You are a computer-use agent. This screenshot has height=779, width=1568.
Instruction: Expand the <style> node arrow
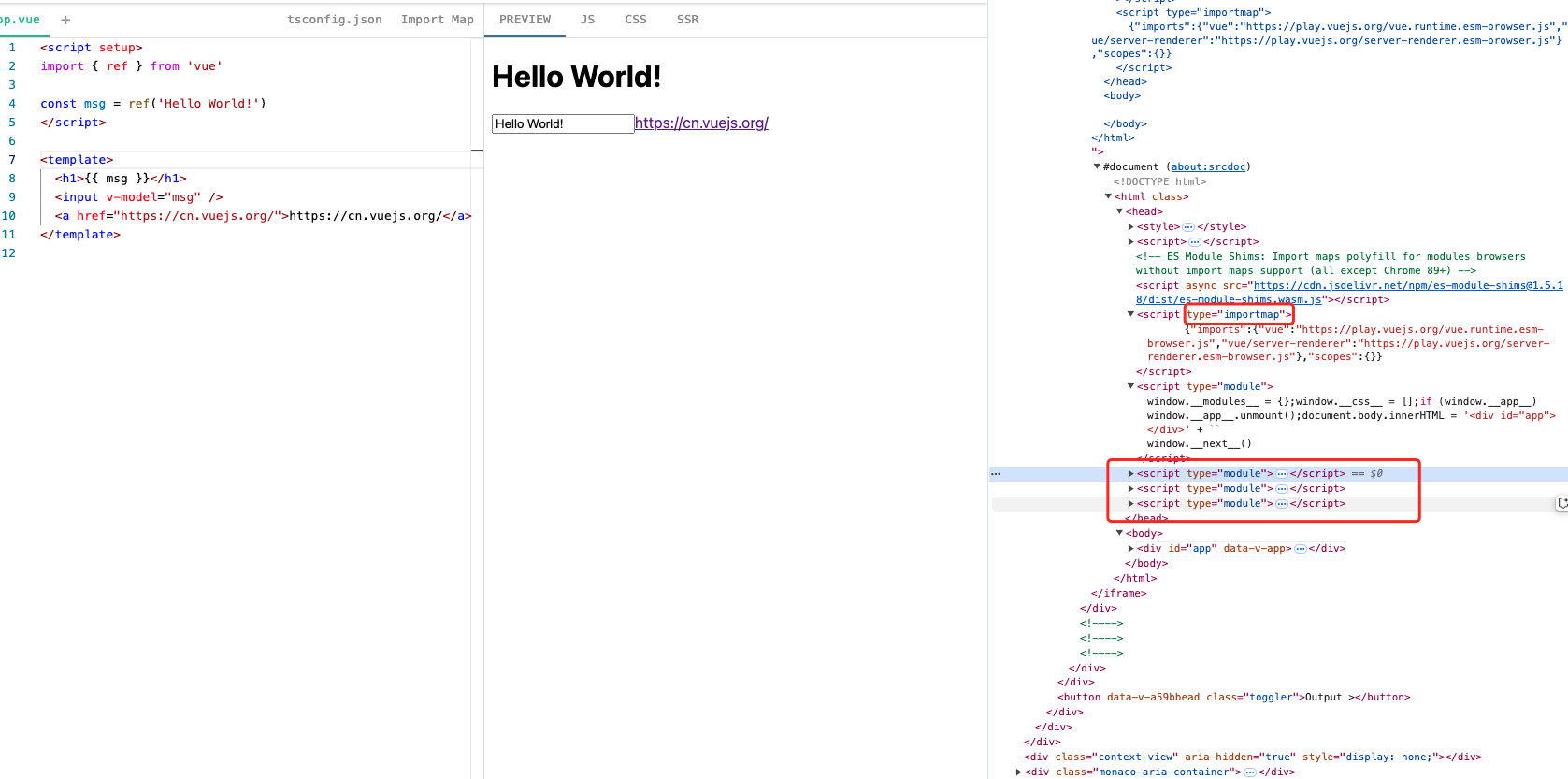[x=1130, y=226]
